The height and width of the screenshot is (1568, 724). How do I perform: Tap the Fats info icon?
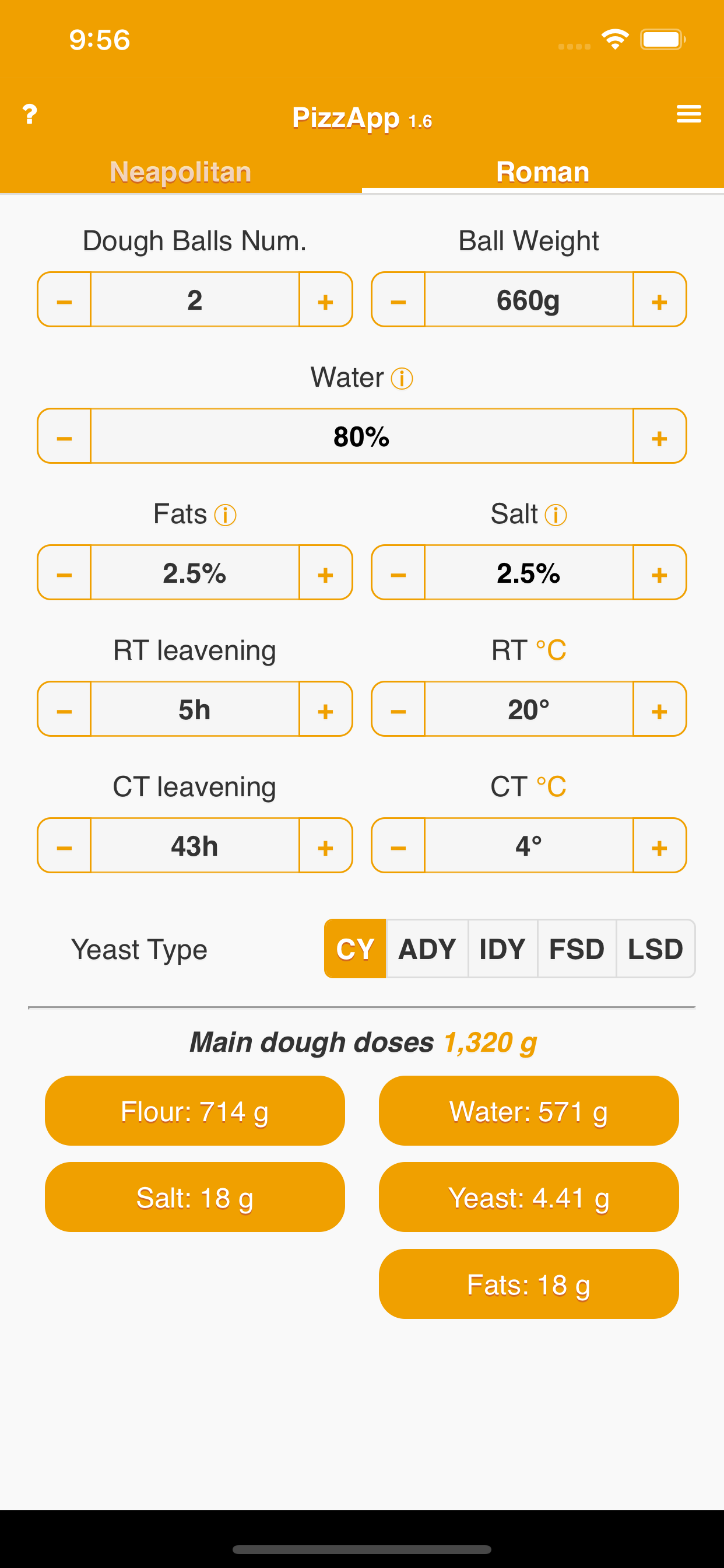(225, 515)
